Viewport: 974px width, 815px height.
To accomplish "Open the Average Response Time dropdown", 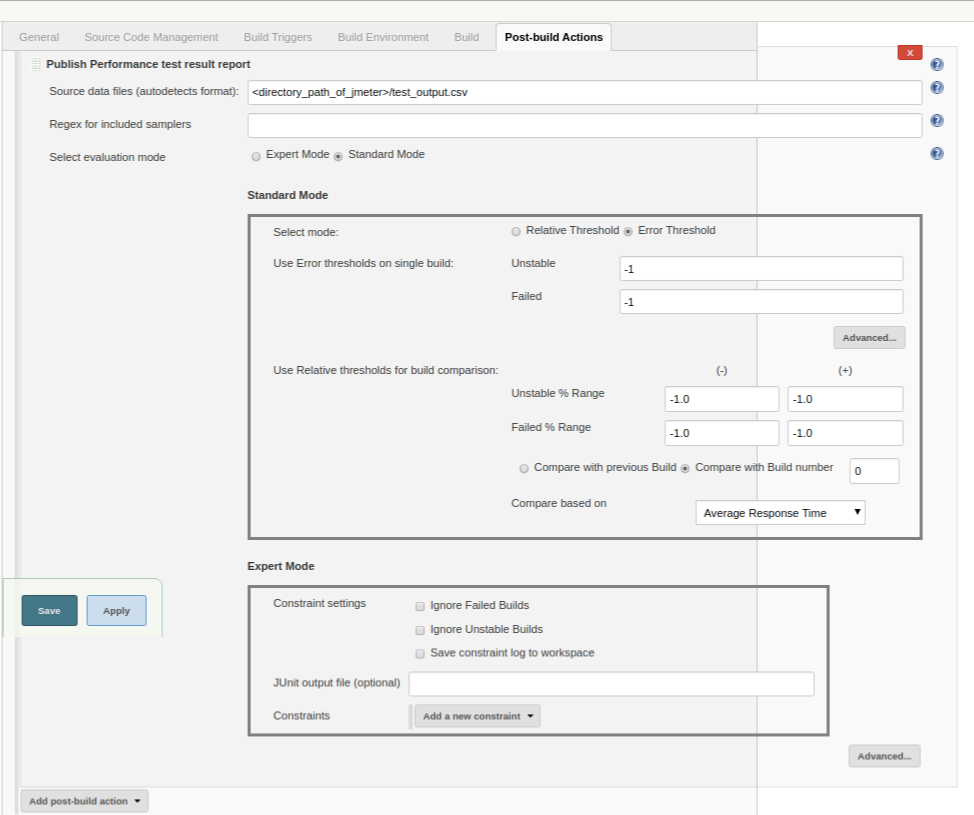I will coord(780,513).
